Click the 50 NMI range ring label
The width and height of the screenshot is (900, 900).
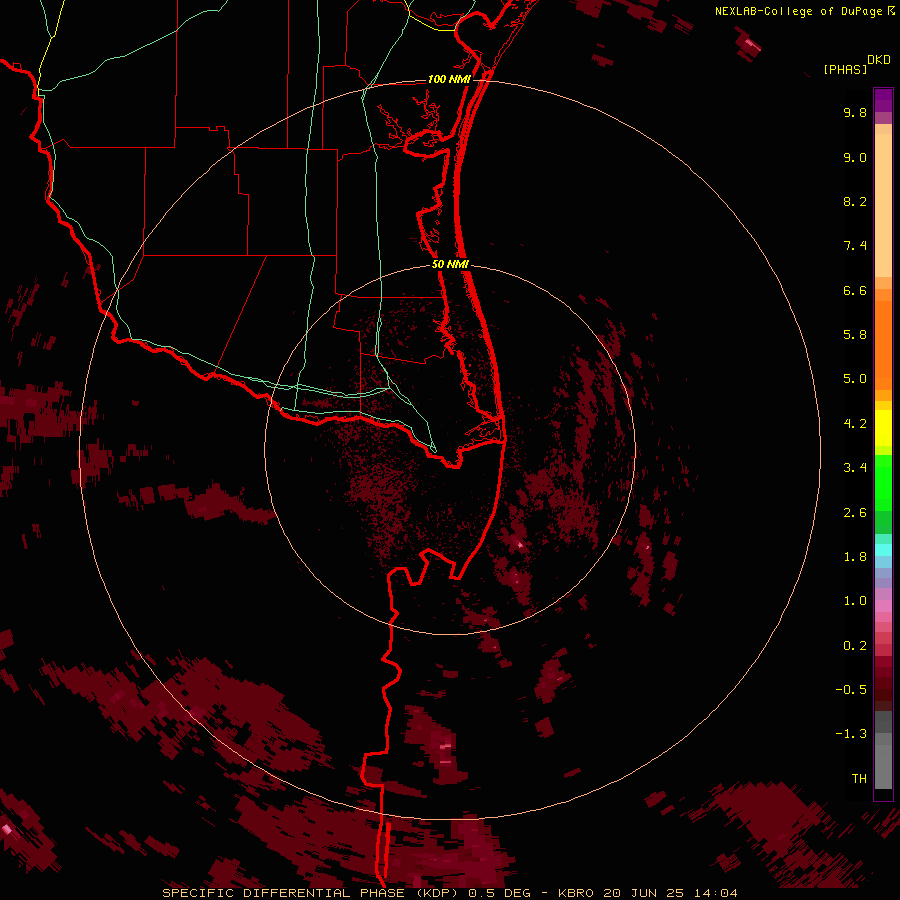pos(450,264)
